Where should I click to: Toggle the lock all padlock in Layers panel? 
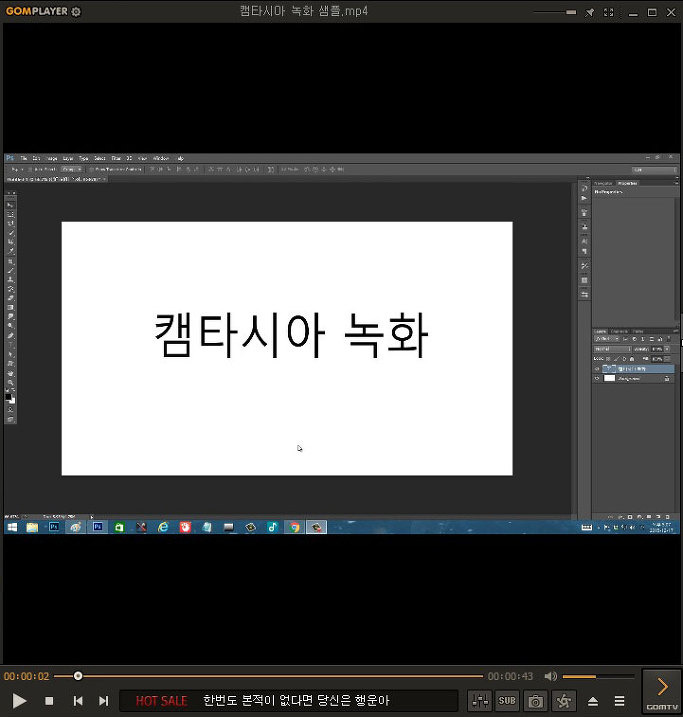point(632,359)
